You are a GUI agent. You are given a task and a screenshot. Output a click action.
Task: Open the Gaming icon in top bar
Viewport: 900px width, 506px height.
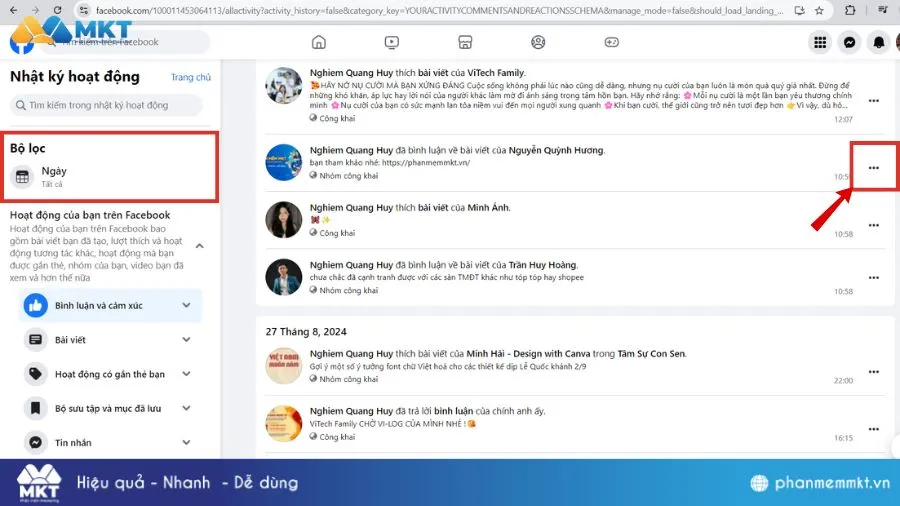[x=611, y=42]
